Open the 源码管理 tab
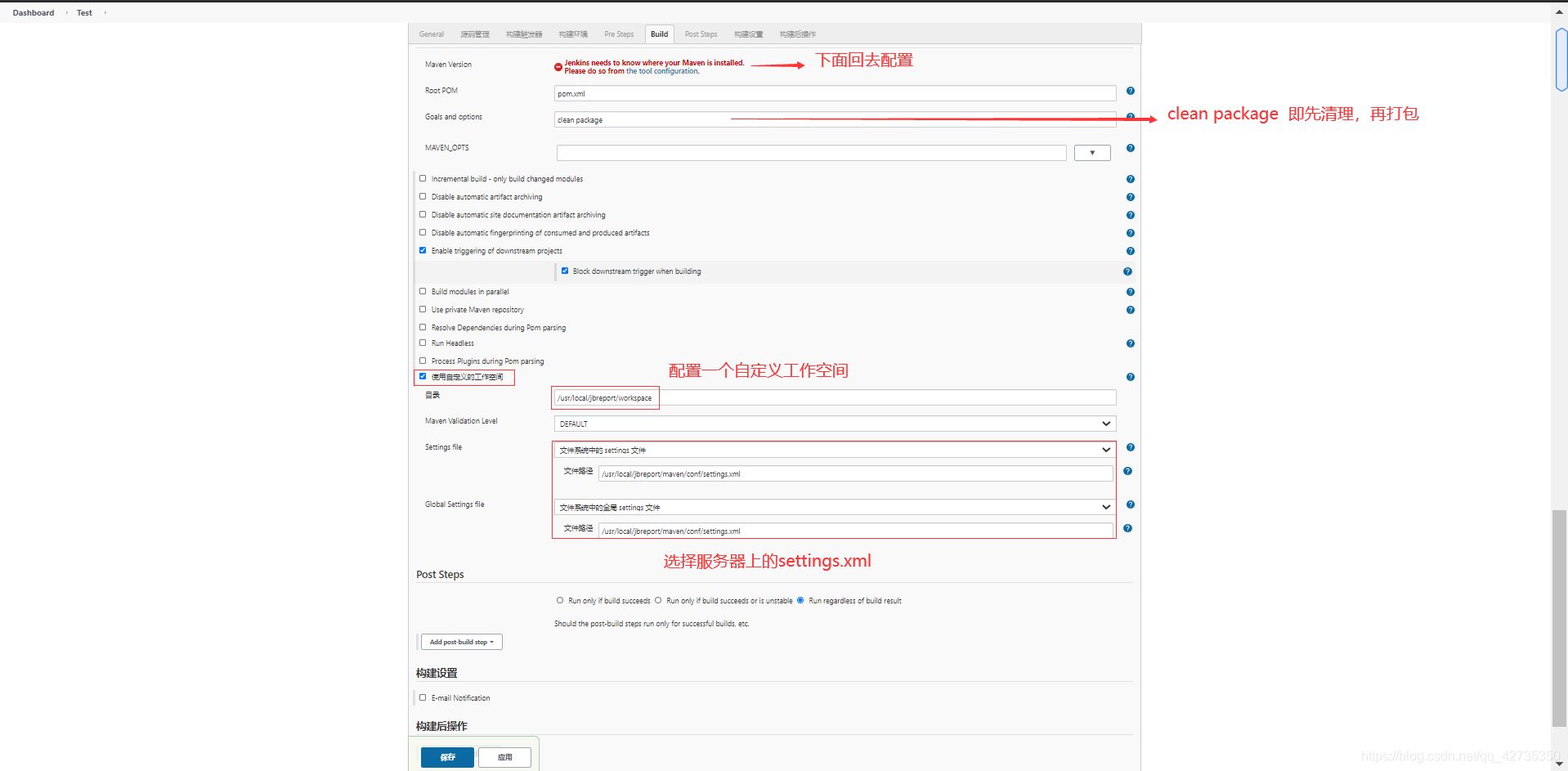The image size is (1568, 771). [x=475, y=34]
